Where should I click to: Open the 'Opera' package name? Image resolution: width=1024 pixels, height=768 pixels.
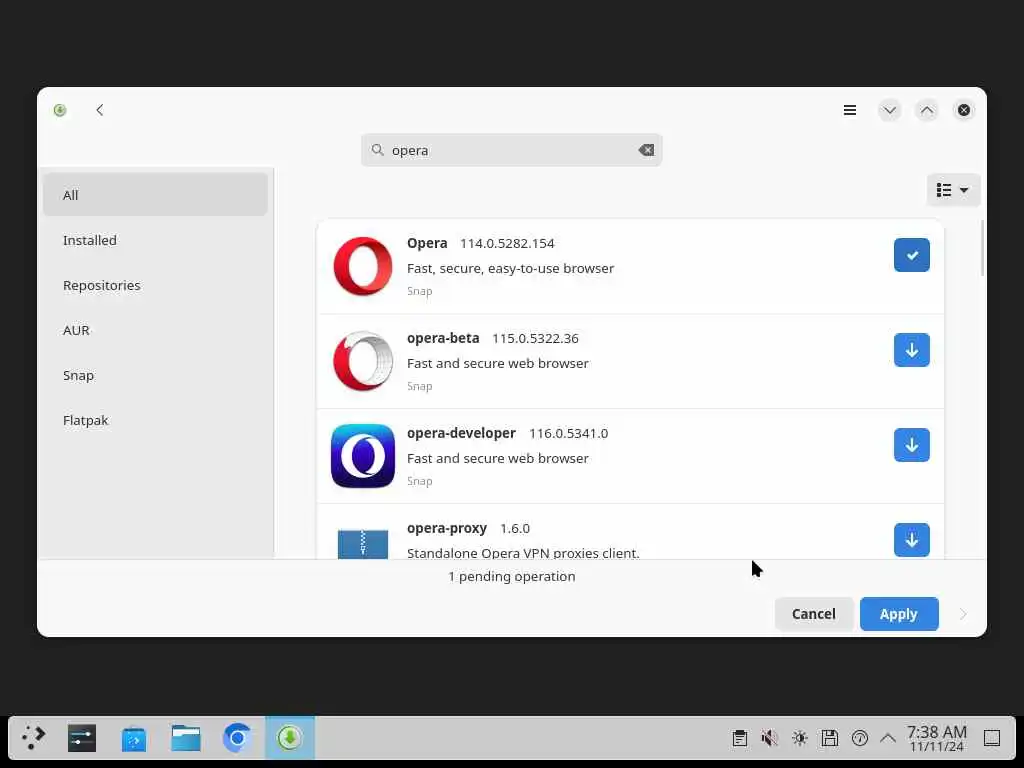[x=427, y=243]
